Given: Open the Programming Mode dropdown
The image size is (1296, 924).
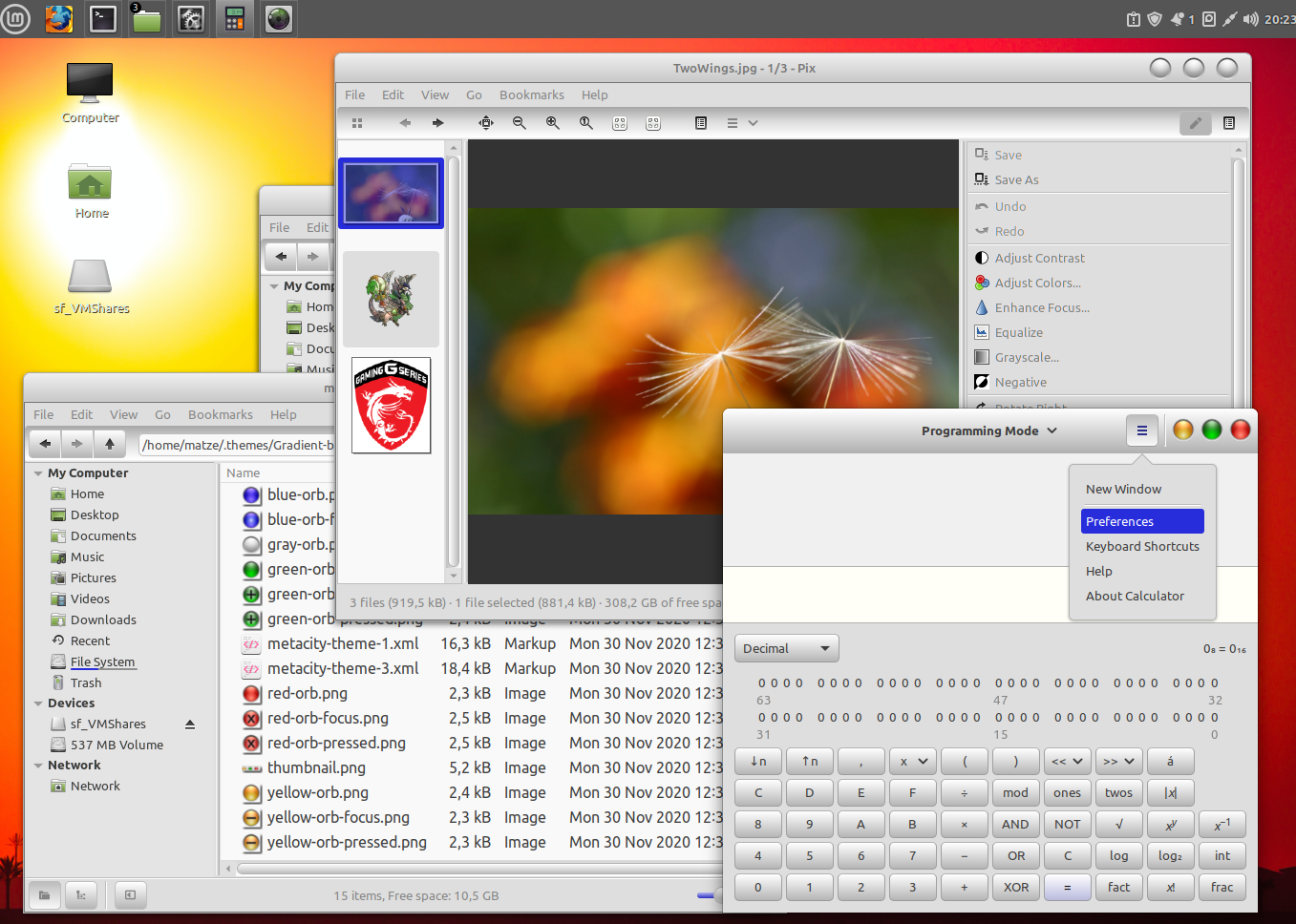Looking at the screenshot, I should coord(989,430).
